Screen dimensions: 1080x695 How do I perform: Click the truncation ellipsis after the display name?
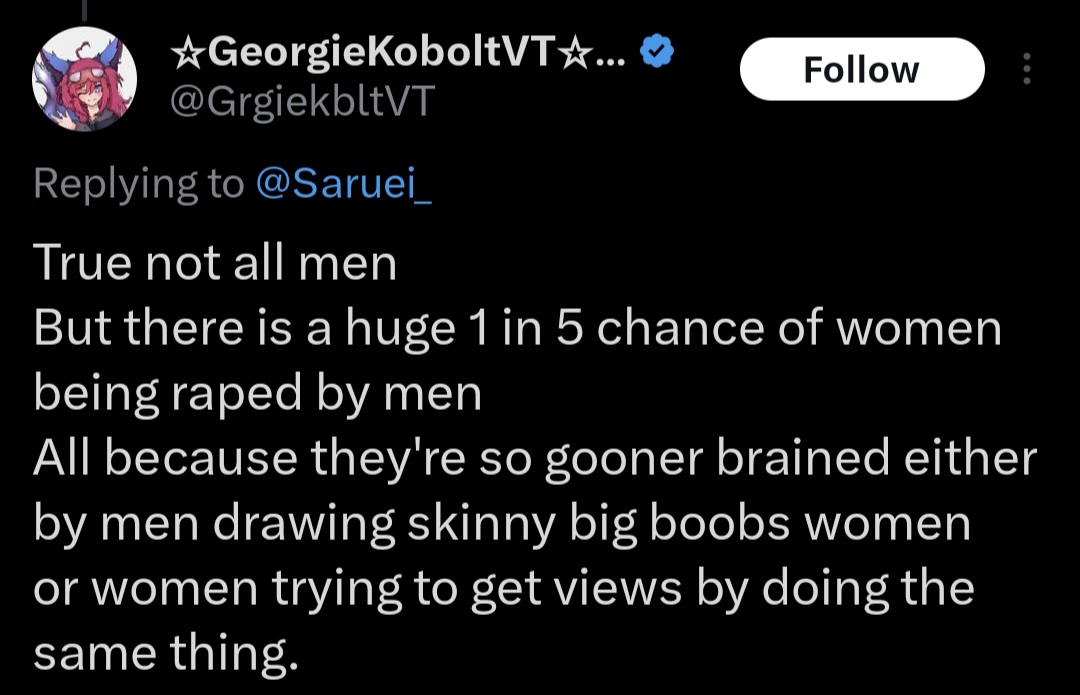pyautogui.click(x=610, y=56)
